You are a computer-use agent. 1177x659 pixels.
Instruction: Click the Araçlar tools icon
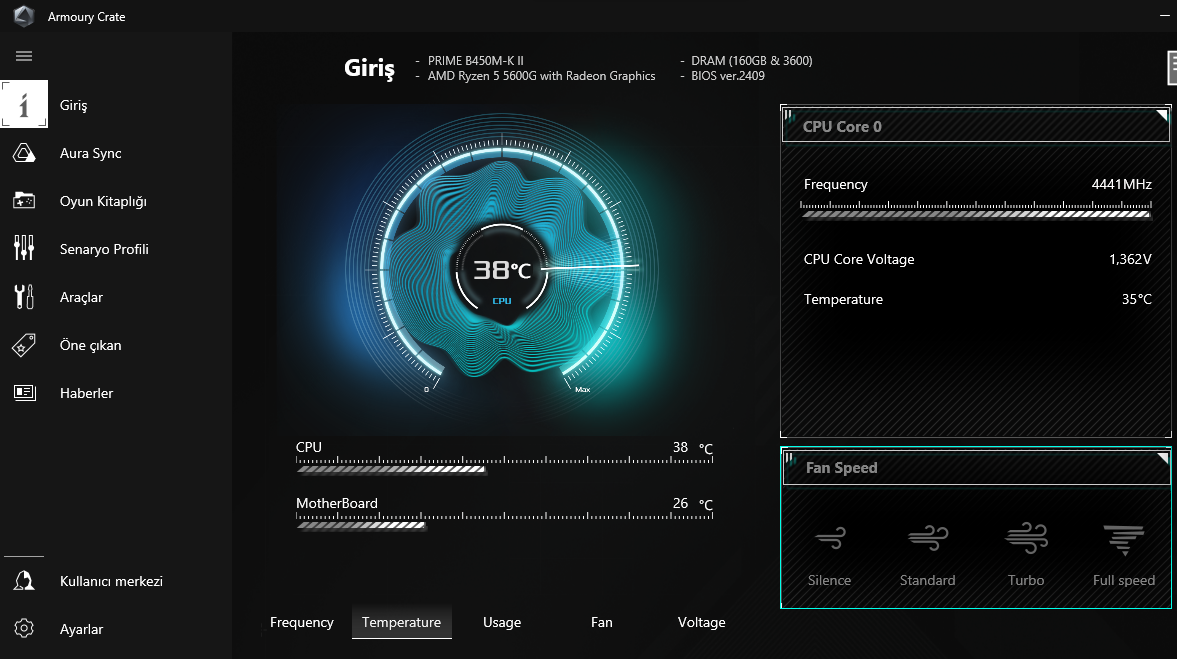24,297
